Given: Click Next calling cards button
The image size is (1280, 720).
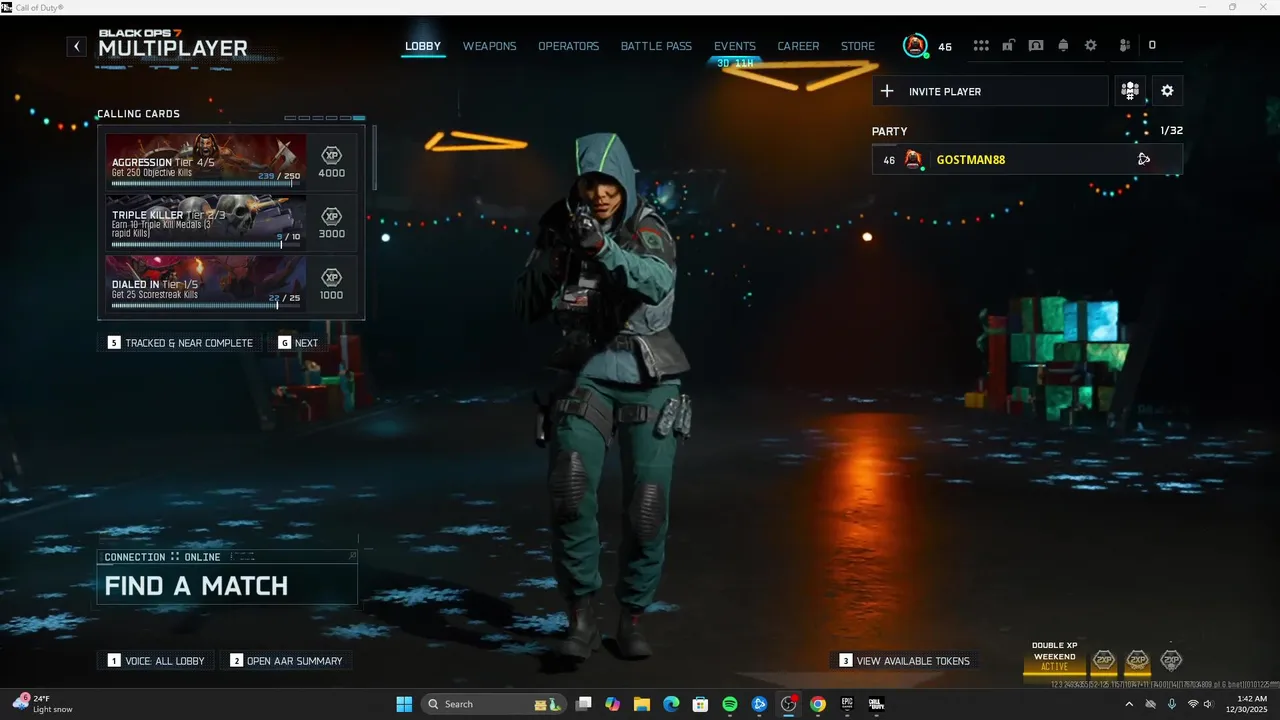Looking at the screenshot, I should click(x=298, y=343).
